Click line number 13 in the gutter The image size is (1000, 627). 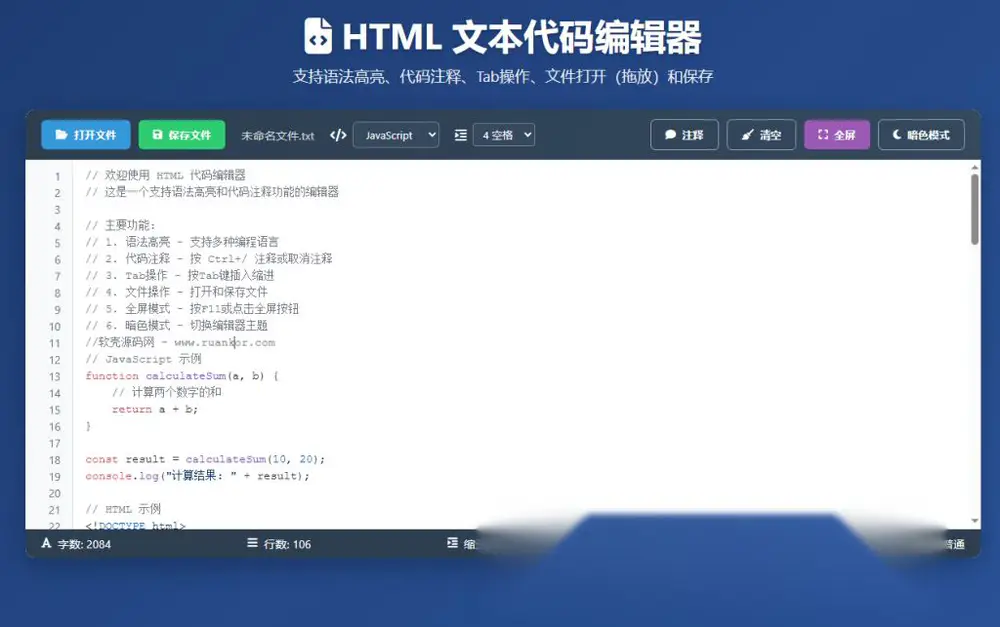[55, 376]
